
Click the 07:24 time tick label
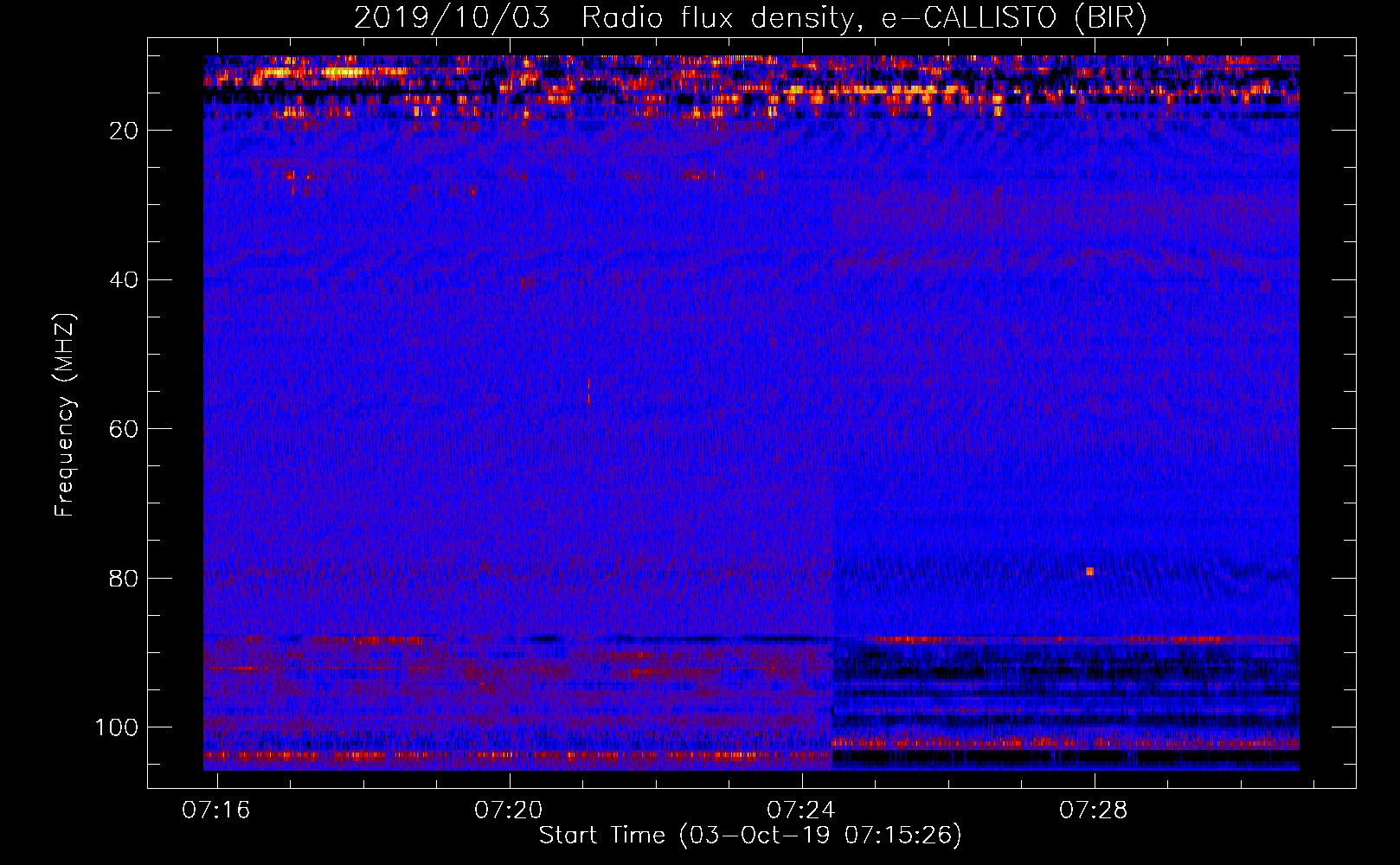801,810
